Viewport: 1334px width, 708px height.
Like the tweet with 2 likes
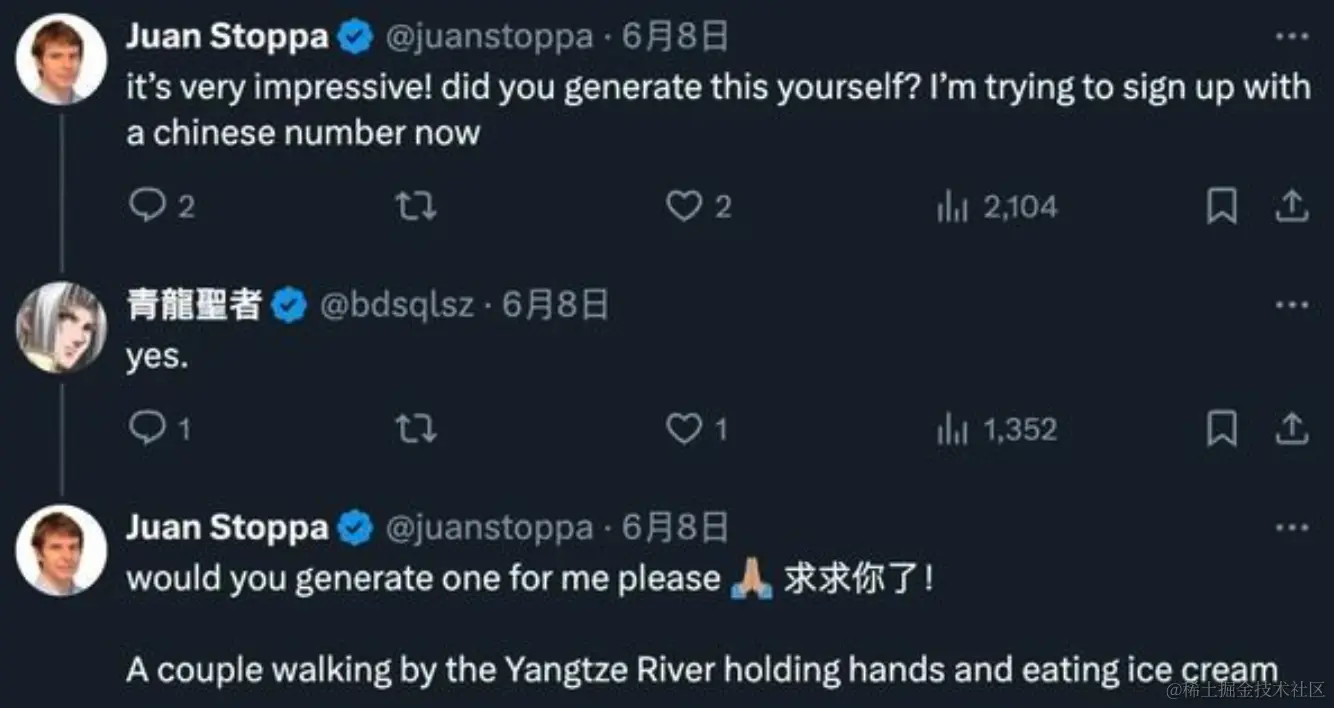point(686,206)
